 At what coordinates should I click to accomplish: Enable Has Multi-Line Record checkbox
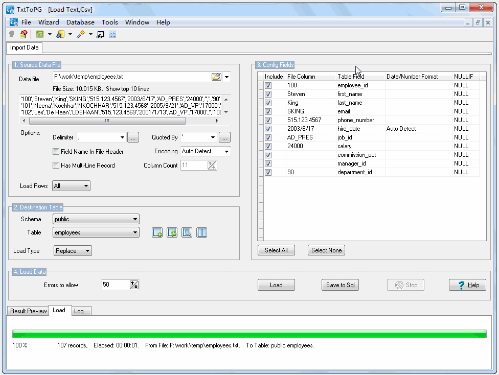pyautogui.click(x=56, y=165)
